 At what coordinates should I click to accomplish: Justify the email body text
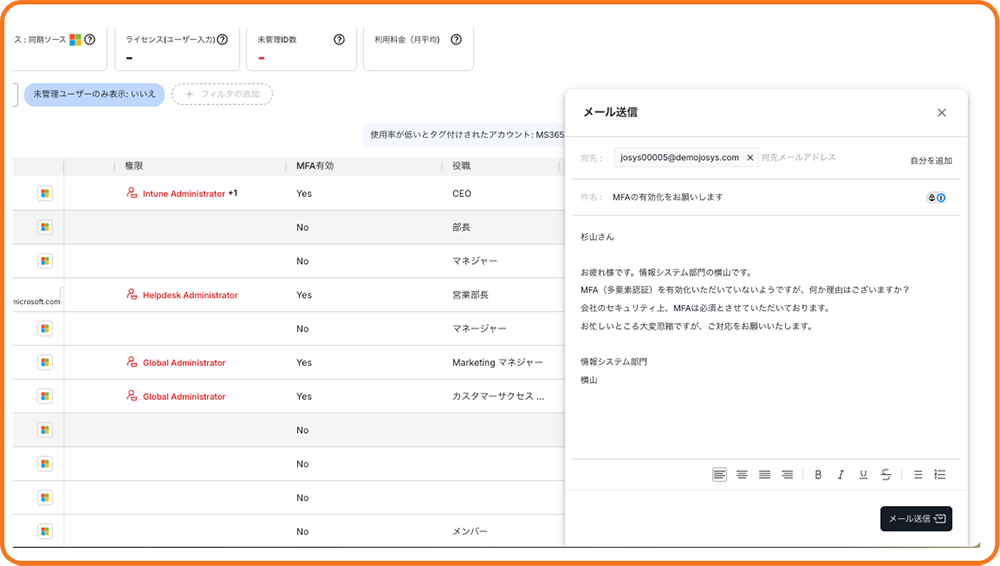(x=765, y=475)
